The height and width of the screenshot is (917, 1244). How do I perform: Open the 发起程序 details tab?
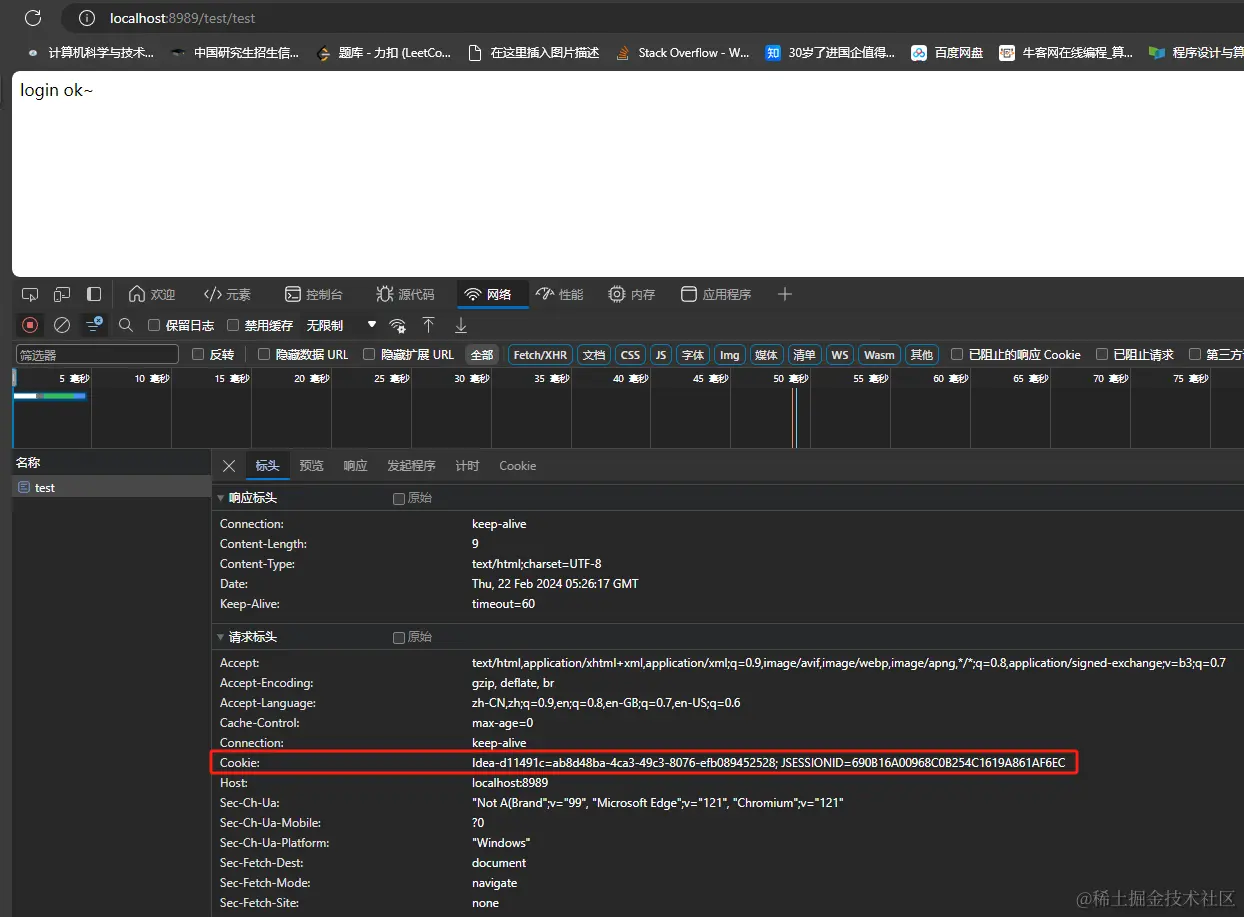click(x=411, y=466)
